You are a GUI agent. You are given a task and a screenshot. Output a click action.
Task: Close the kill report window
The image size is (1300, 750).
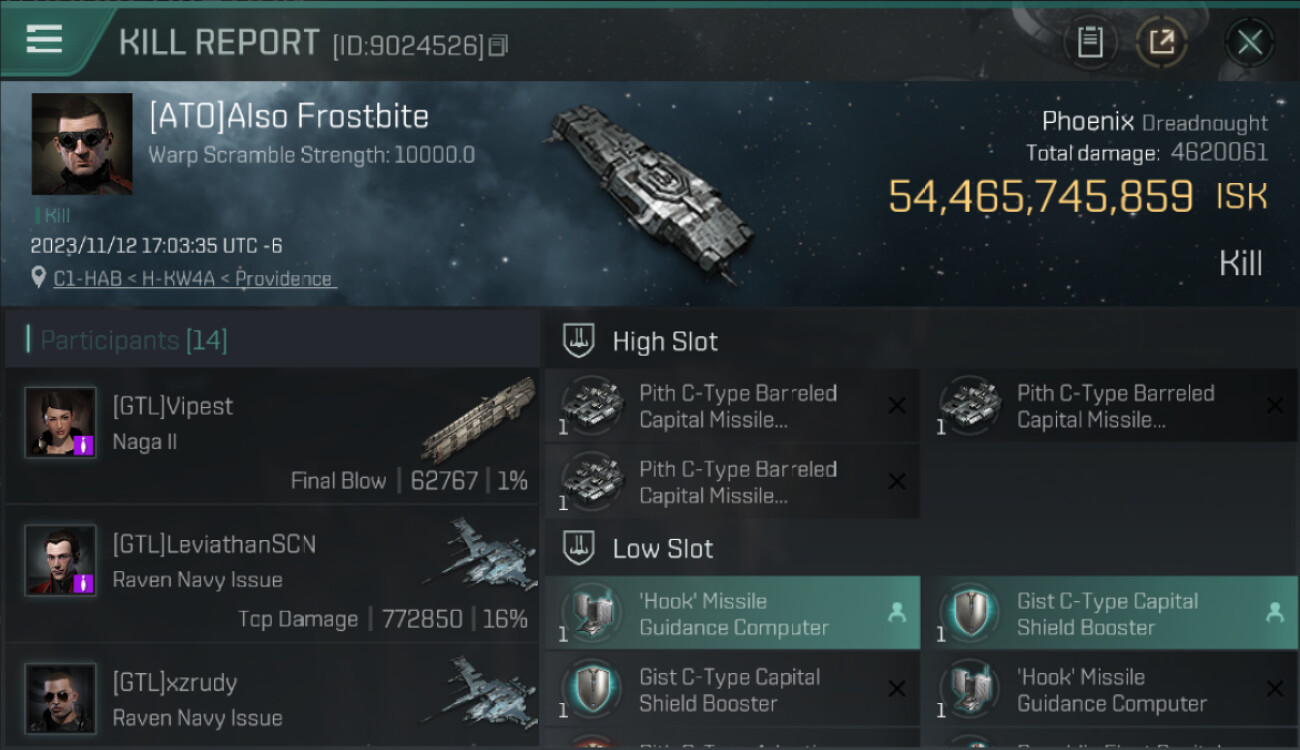[x=1250, y=42]
